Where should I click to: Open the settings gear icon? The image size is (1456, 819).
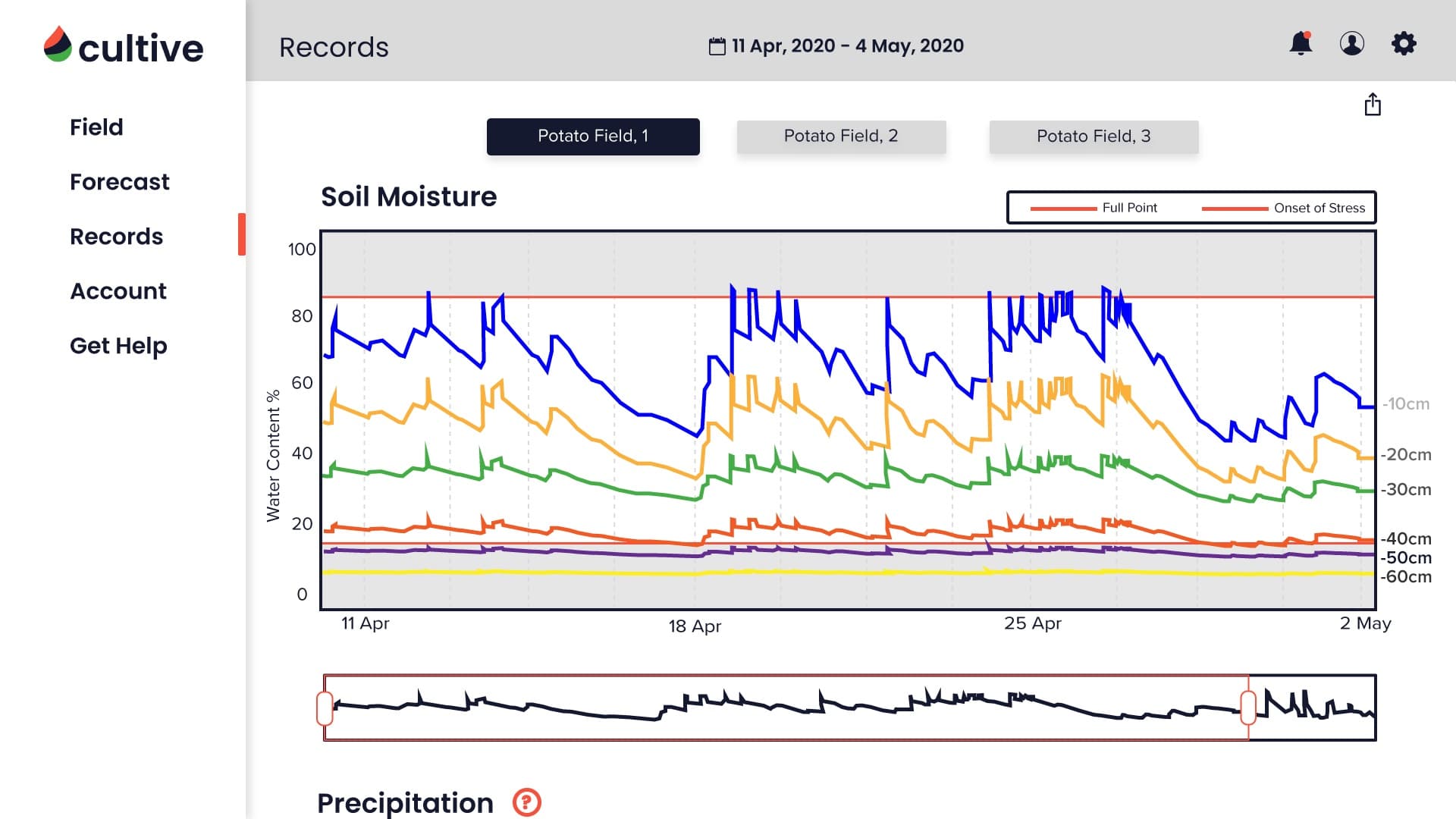(1404, 44)
